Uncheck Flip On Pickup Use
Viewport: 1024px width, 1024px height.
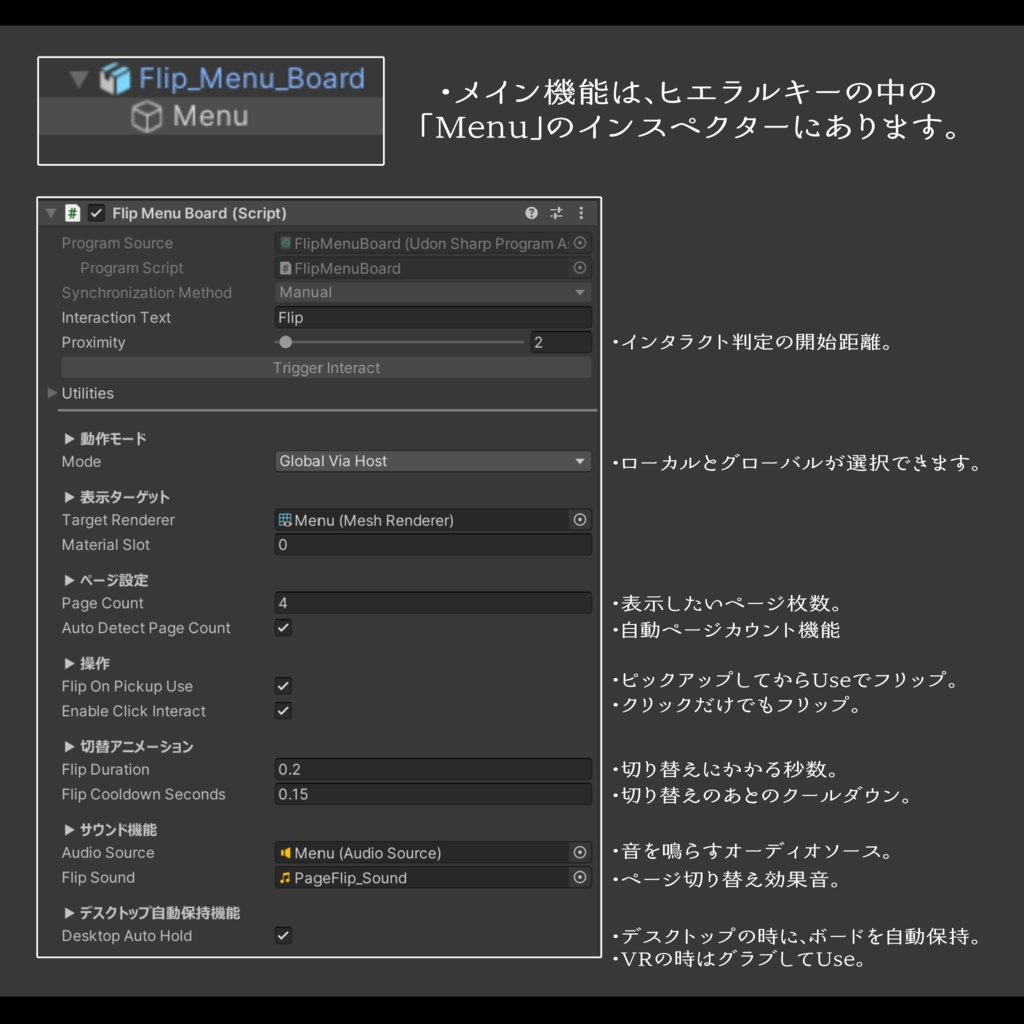pyautogui.click(x=282, y=686)
